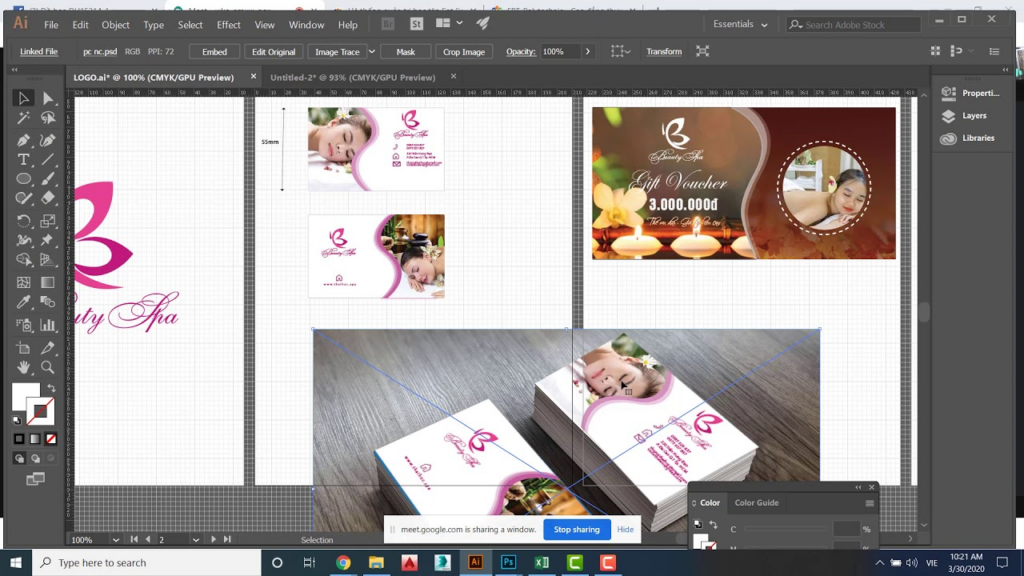Select the Selection tool
This screenshot has width=1024, height=576.
(24, 97)
